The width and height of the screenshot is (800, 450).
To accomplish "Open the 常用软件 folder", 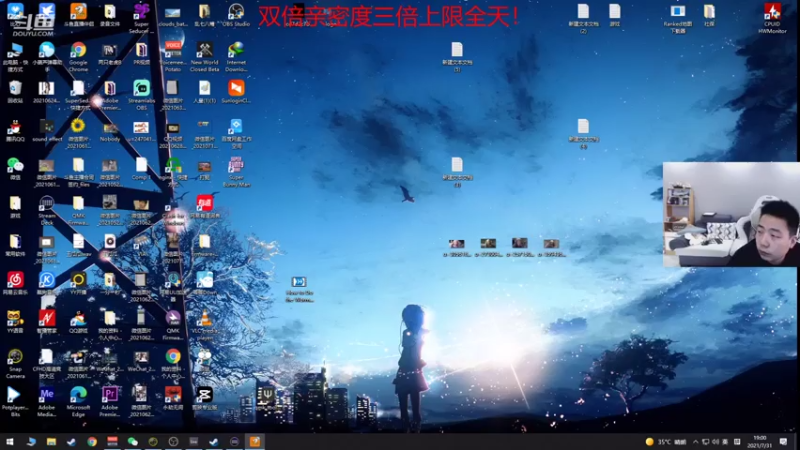I will 15,245.
